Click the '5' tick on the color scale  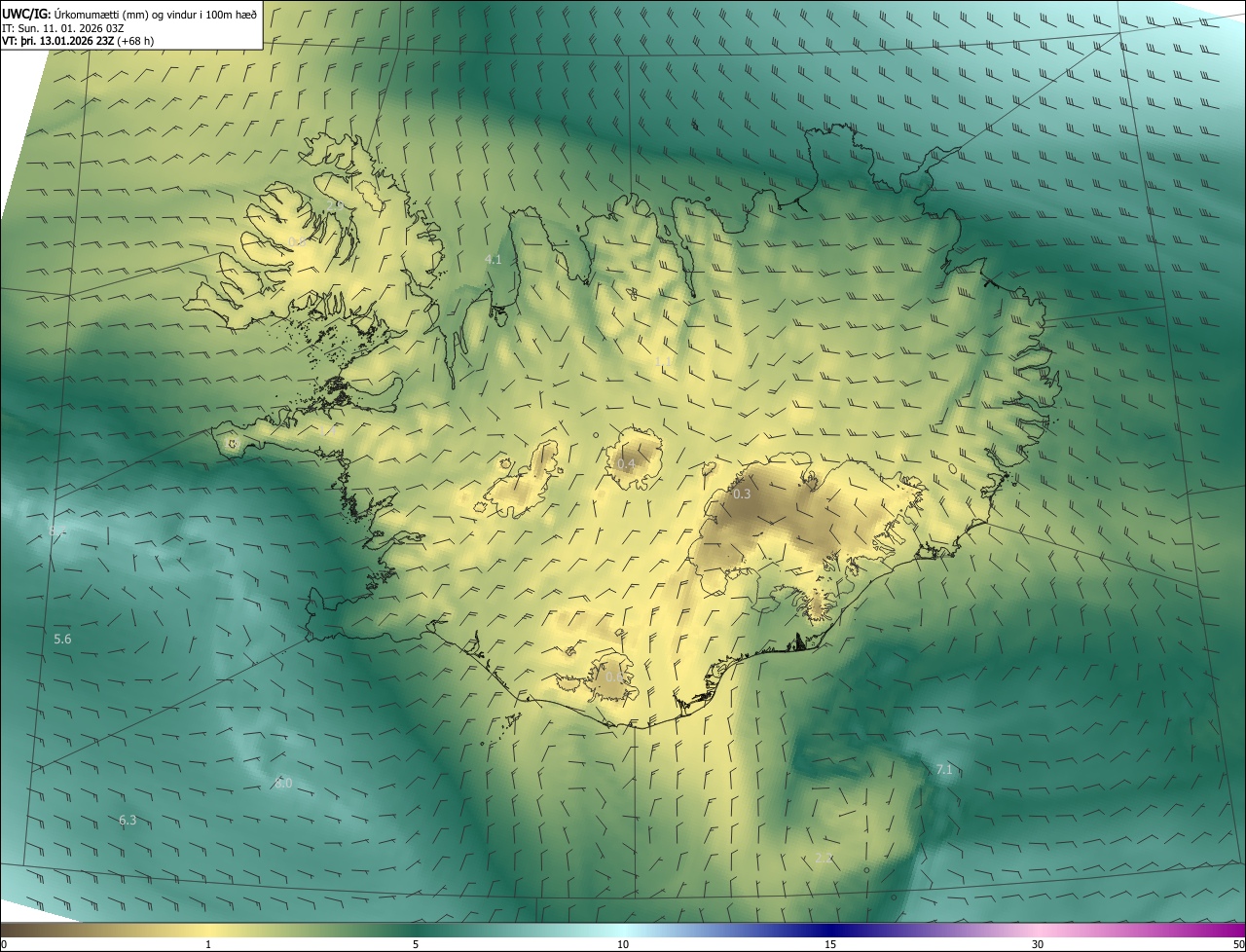pyautogui.click(x=416, y=944)
